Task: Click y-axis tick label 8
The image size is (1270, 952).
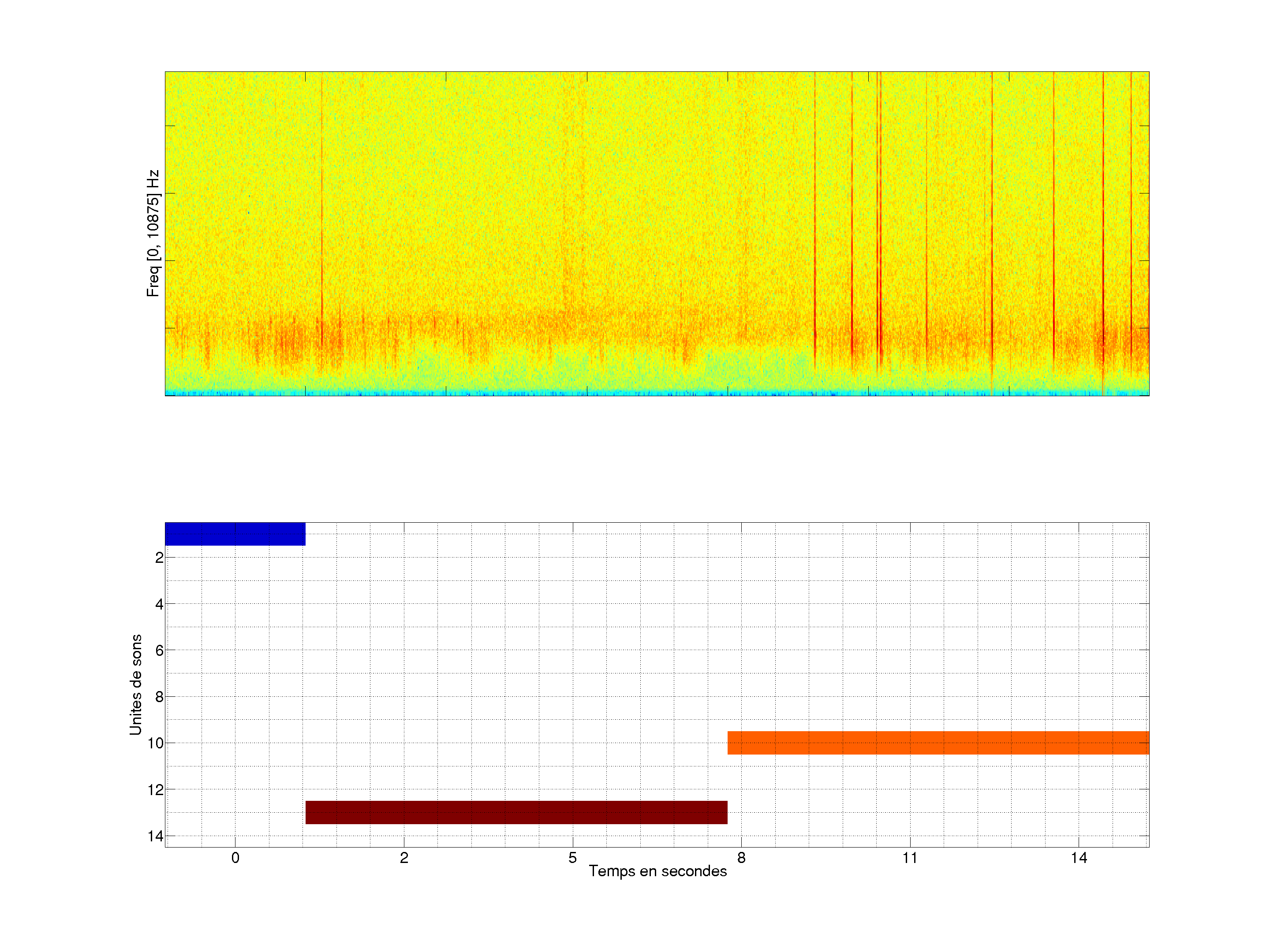Action: click(x=159, y=697)
